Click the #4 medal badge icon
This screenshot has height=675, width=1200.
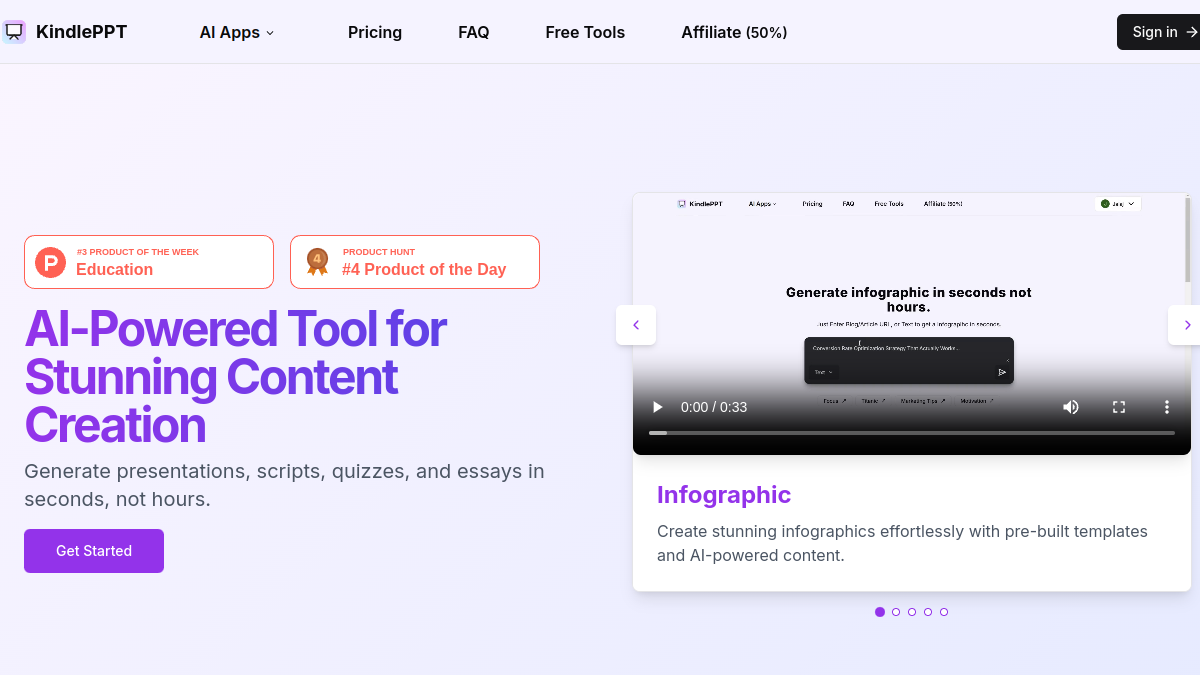[x=317, y=262]
